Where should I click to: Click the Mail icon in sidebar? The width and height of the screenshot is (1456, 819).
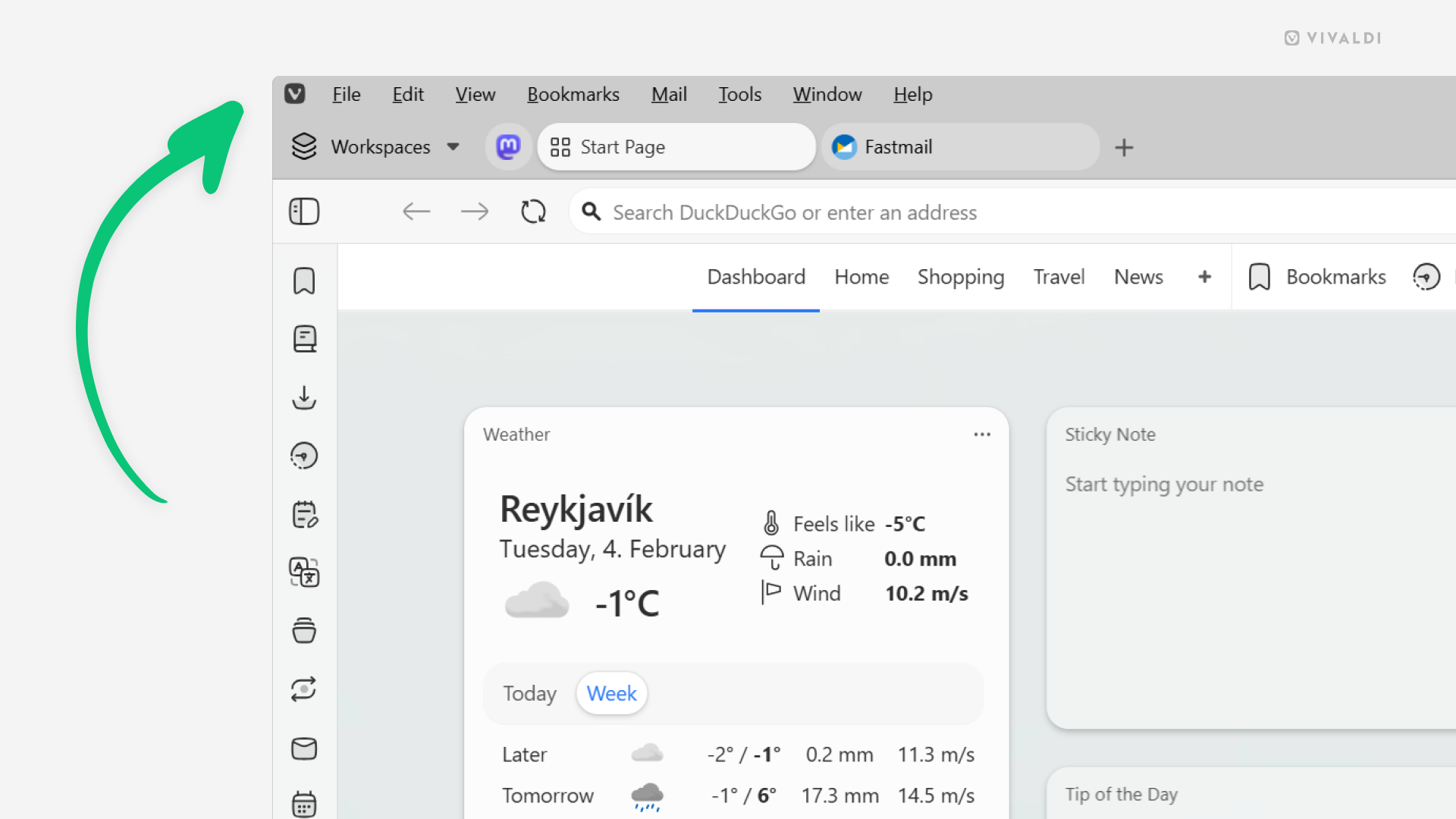(303, 748)
